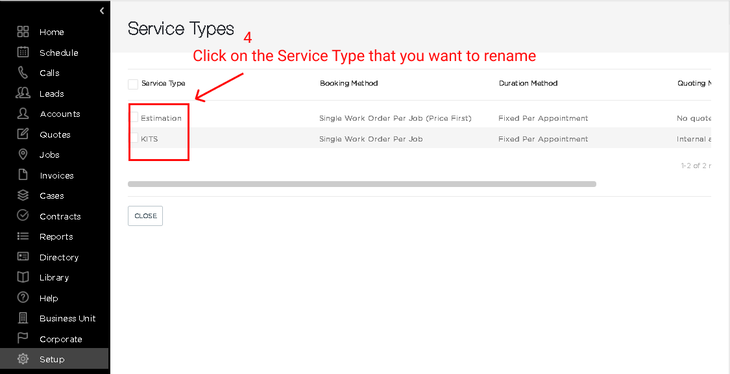Viewport: 730px width, 374px height.
Task: Open the Calls phone icon
Action: pos(23,73)
